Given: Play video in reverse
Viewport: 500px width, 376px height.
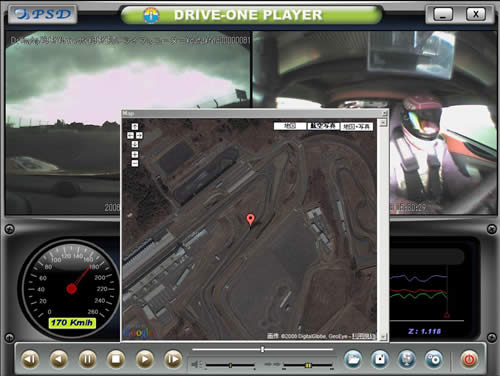Looking at the screenshot, I should tap(59, 359).
